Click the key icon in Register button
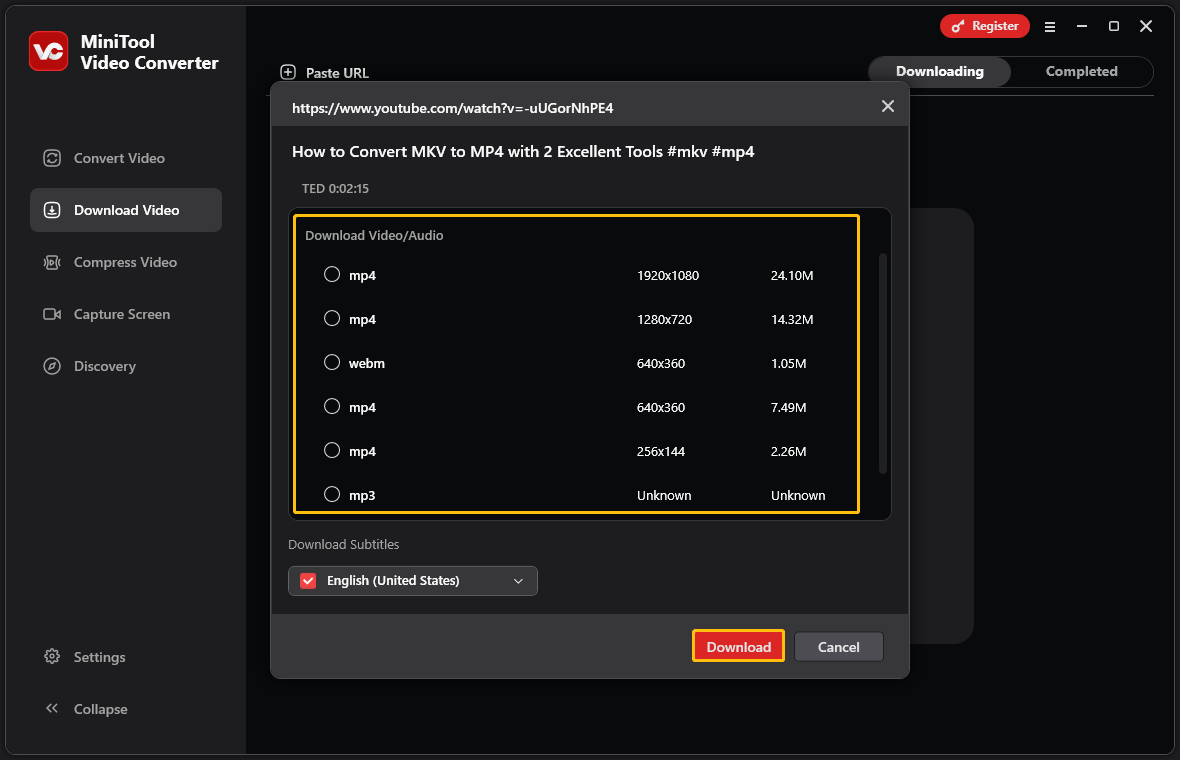Image resolution: width=1180 pixels, height=760 pixels. [x=957, y=26]
